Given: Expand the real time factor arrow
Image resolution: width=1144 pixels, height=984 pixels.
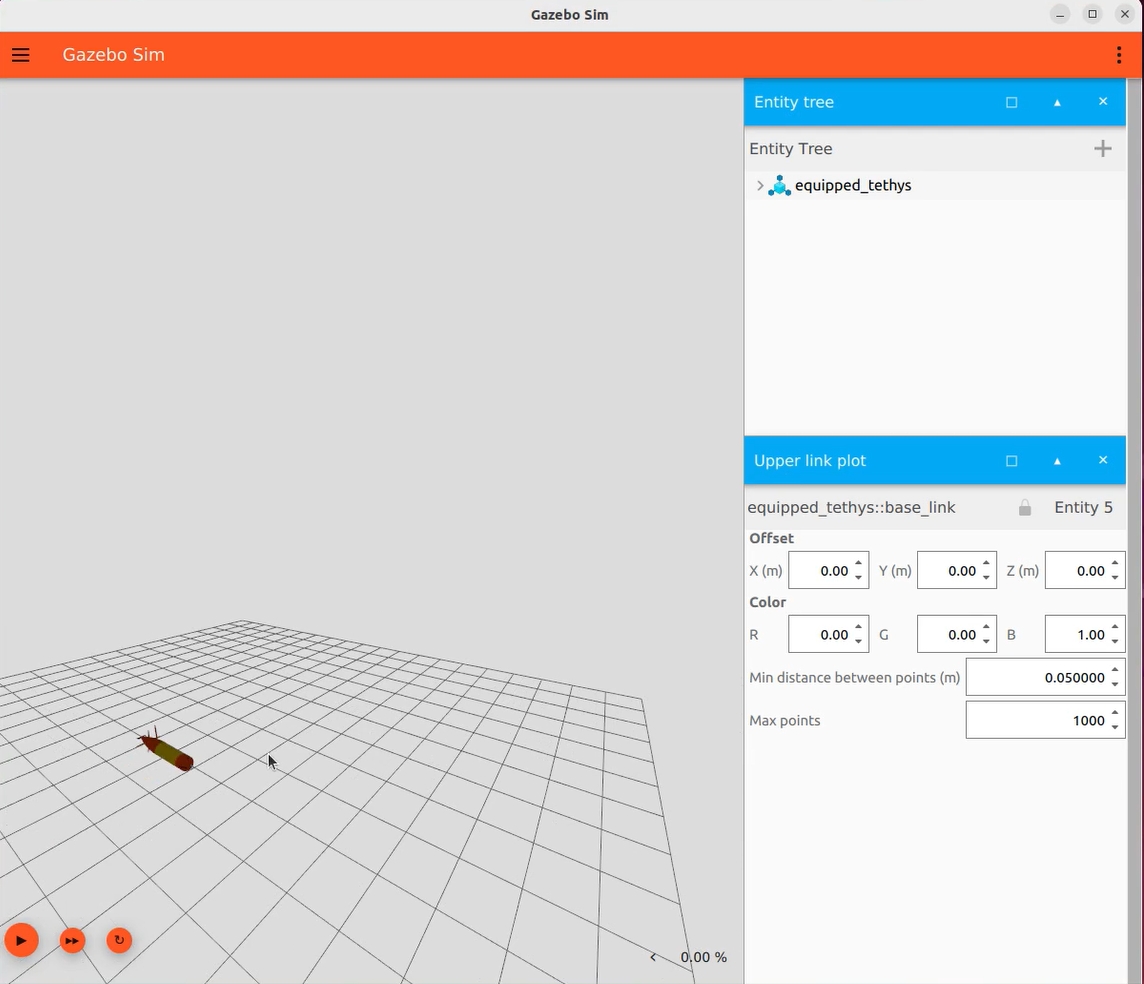Looking at the screenshot, I should tap(653, 957).
